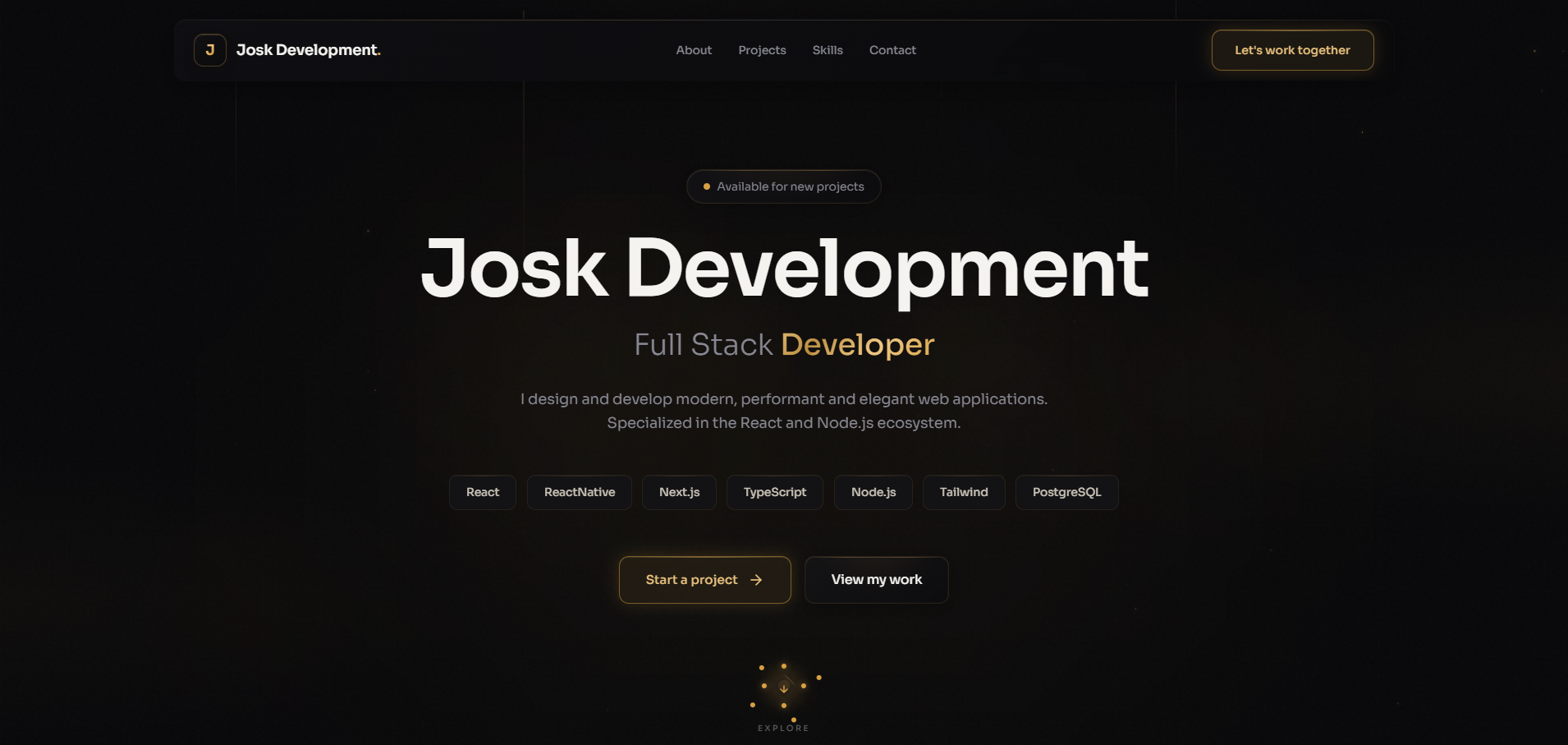Go to Projects section

coord(762,50)
